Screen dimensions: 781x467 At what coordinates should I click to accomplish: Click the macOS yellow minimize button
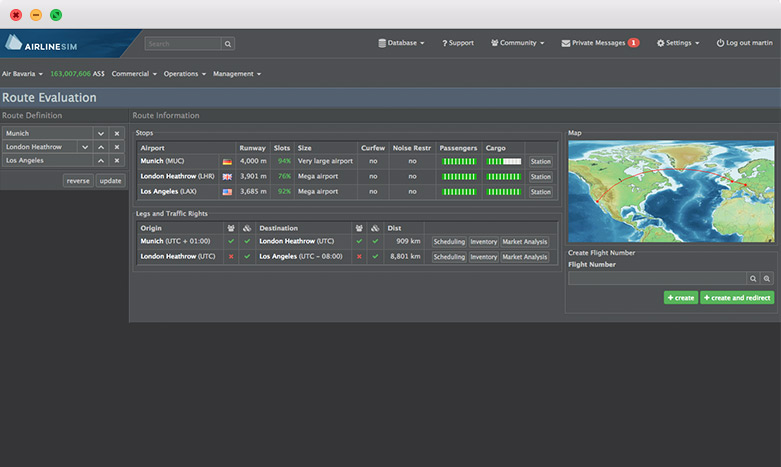coord(36,15)
